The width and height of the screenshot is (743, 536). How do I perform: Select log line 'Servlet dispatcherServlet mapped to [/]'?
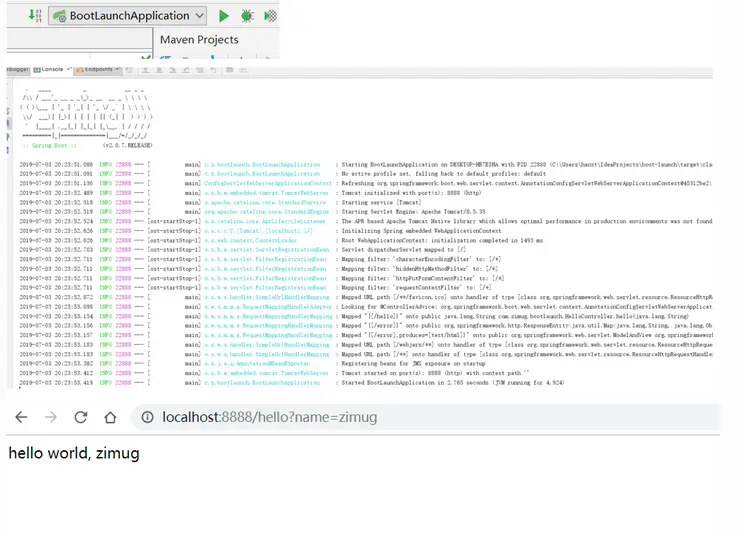pos(243,250)
